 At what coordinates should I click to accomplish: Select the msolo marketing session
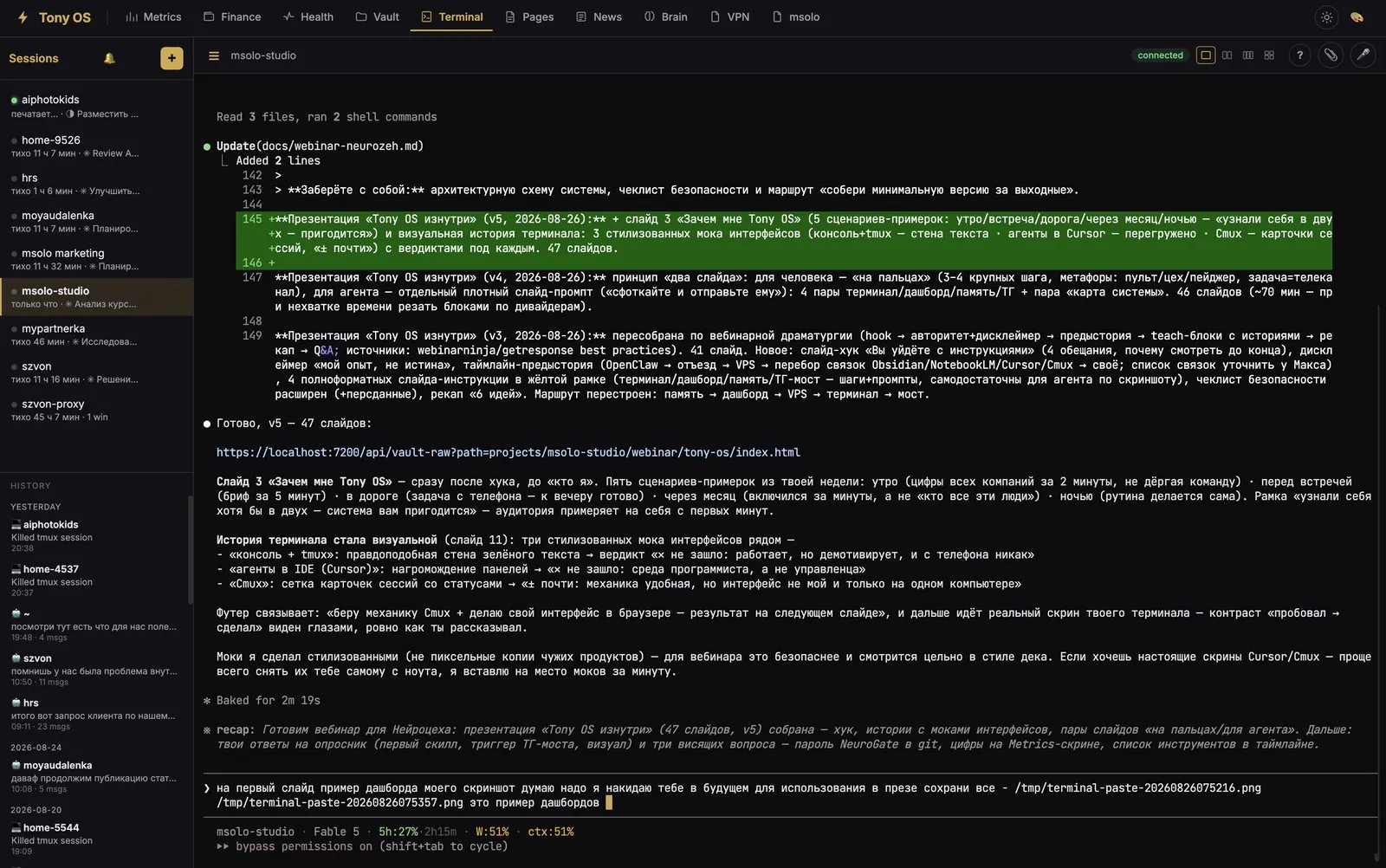click(x=96, y=259)
